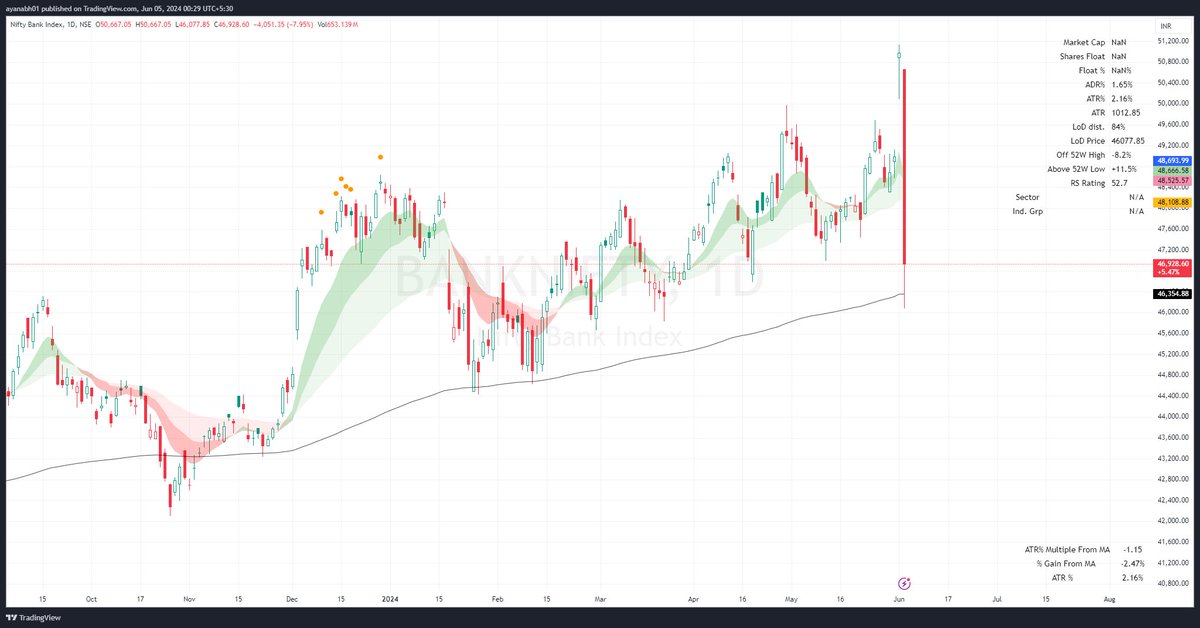Click the ATR value 1012.85
The height and width of the screenshot is (628, 1200).
click(1125, 113)
